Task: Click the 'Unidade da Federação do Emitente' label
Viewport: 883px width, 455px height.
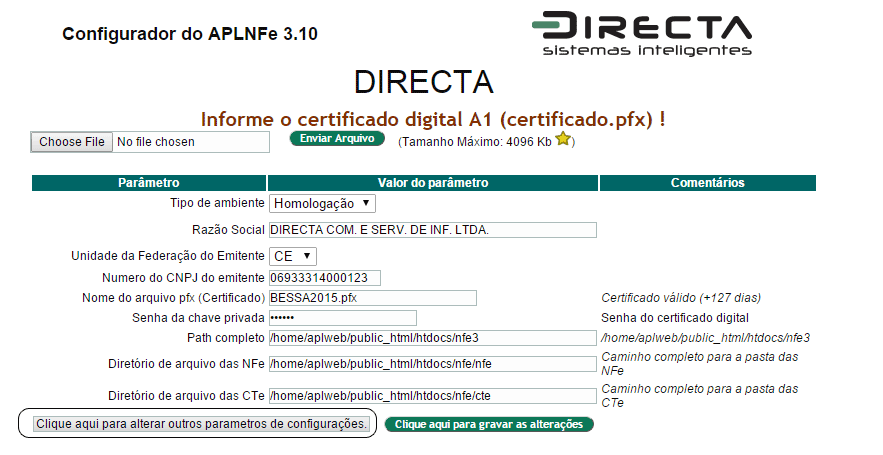Action: pyautogui.click(x=168, y=256)
